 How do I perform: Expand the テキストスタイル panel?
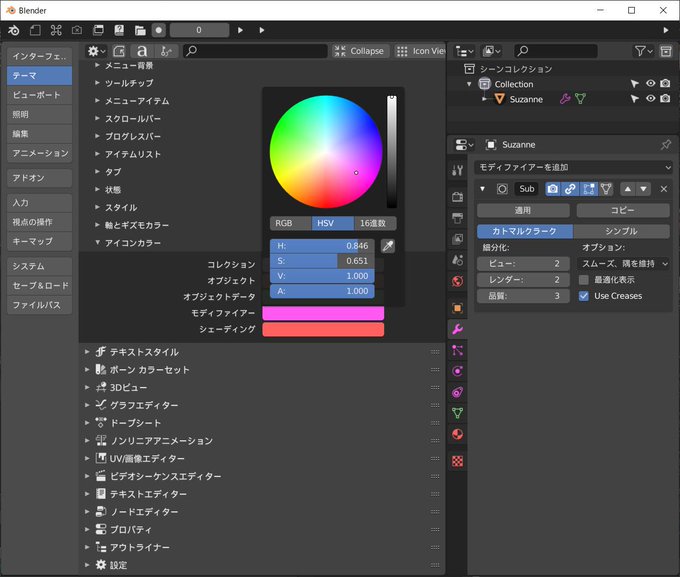coord(87,351)
